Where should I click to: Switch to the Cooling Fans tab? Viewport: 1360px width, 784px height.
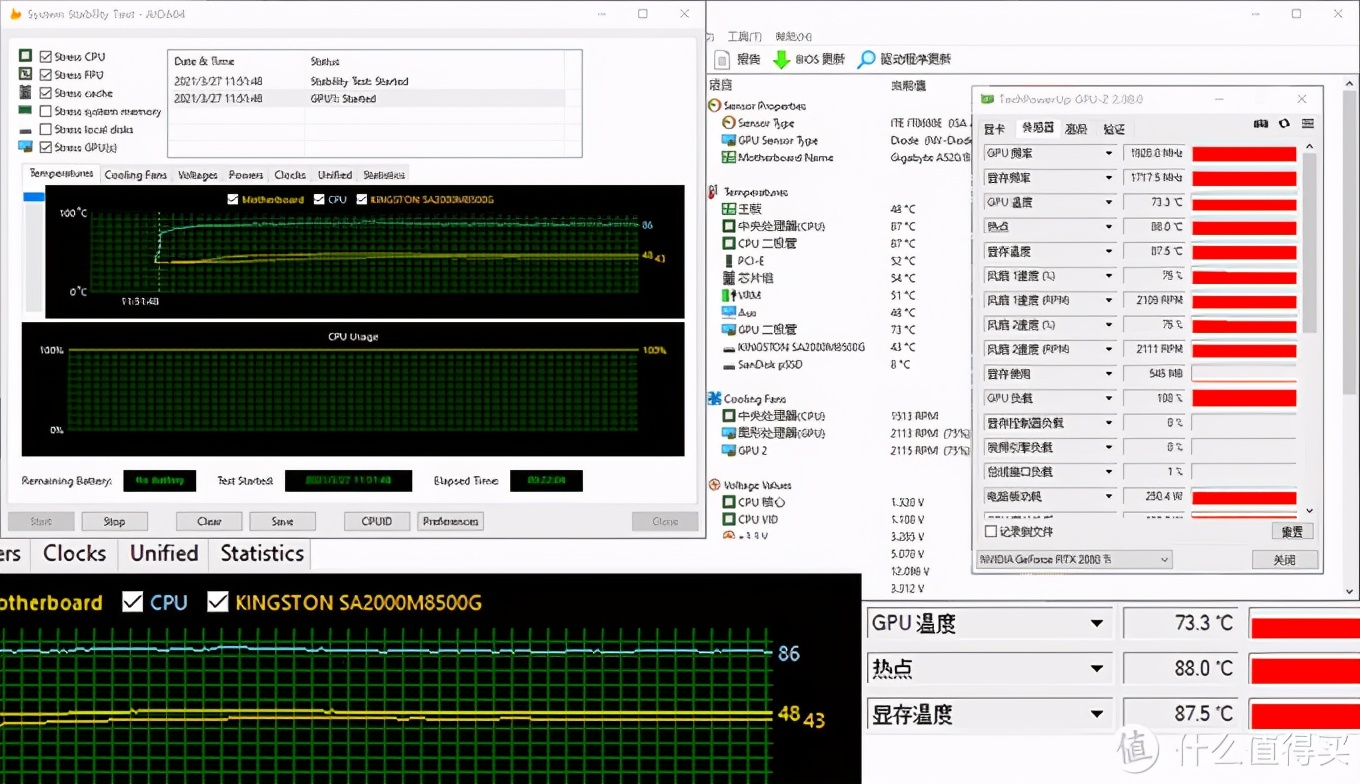tap(135, 175)
